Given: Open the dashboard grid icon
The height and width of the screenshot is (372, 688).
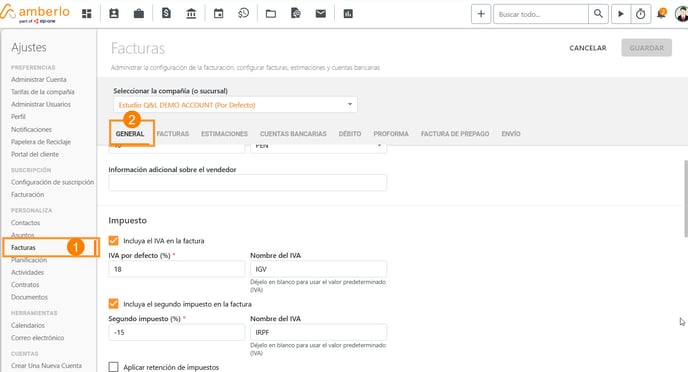Looking at the screenshot, I should coord(87,14).
